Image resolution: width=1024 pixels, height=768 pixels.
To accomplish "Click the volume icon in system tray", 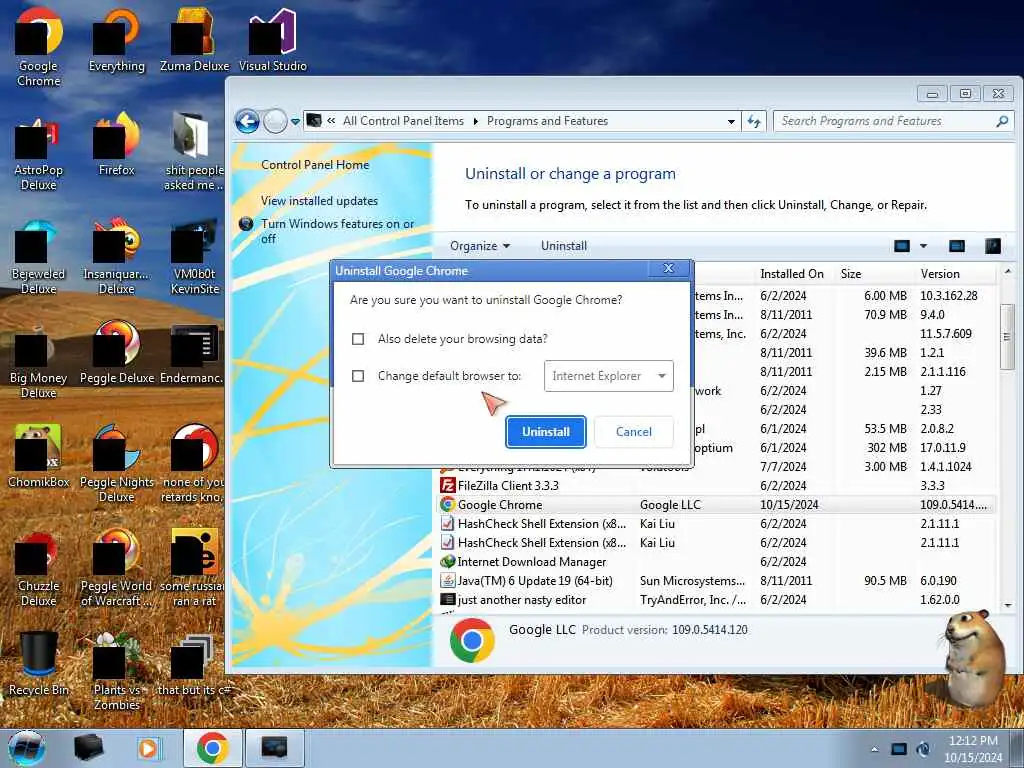I will (x=923, y=749).
